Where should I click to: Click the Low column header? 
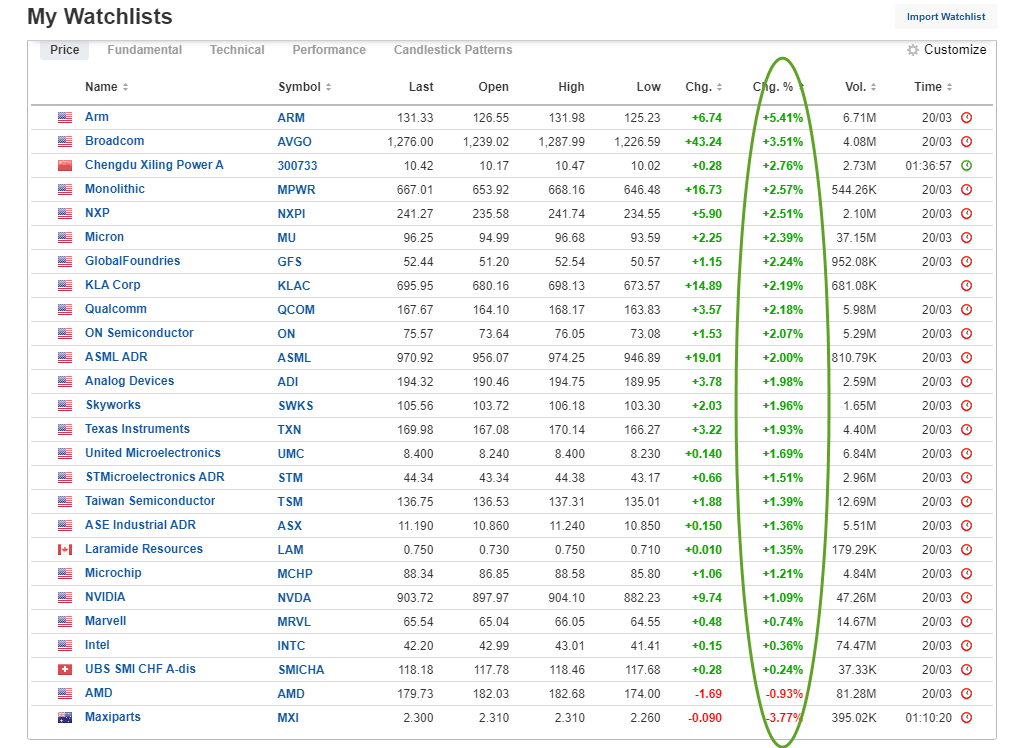(649, 87)
